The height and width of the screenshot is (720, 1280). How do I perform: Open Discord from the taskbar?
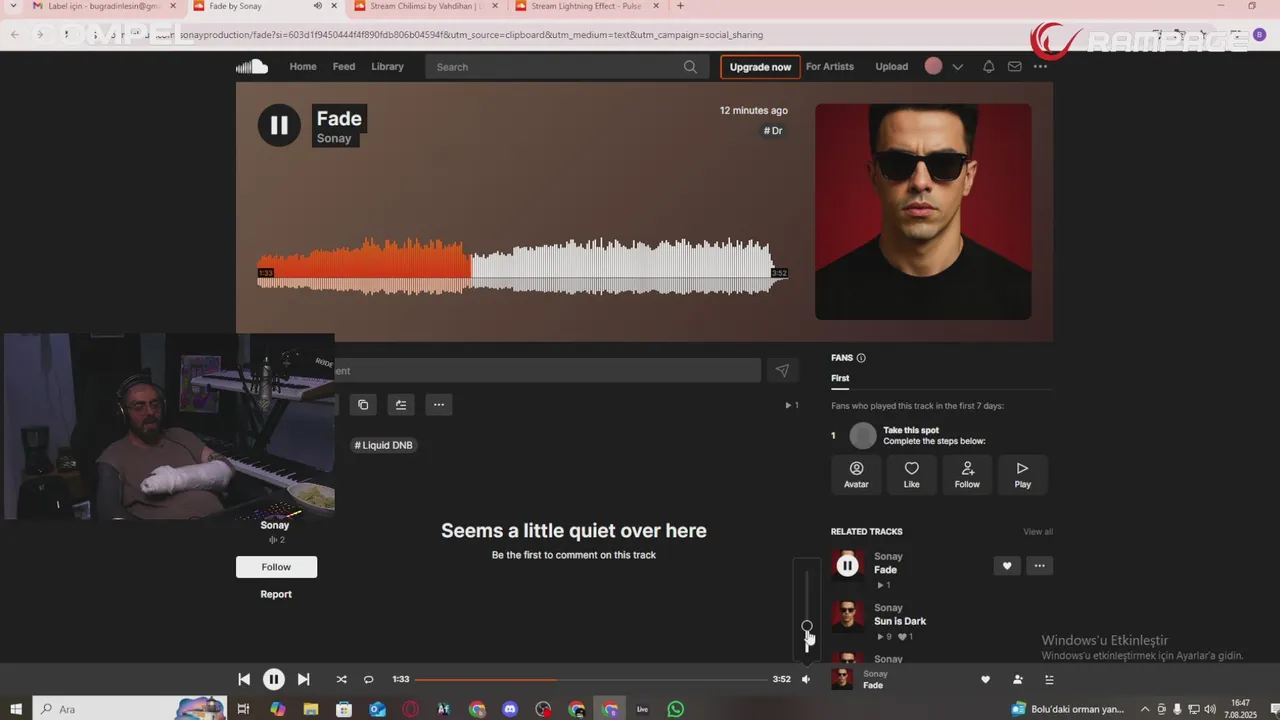[510, 709]
